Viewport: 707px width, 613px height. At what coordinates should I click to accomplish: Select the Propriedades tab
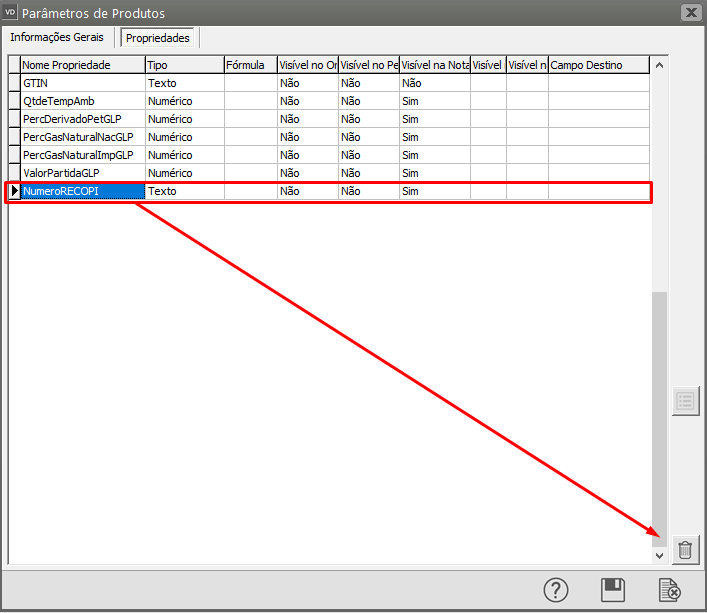[157, 38]
